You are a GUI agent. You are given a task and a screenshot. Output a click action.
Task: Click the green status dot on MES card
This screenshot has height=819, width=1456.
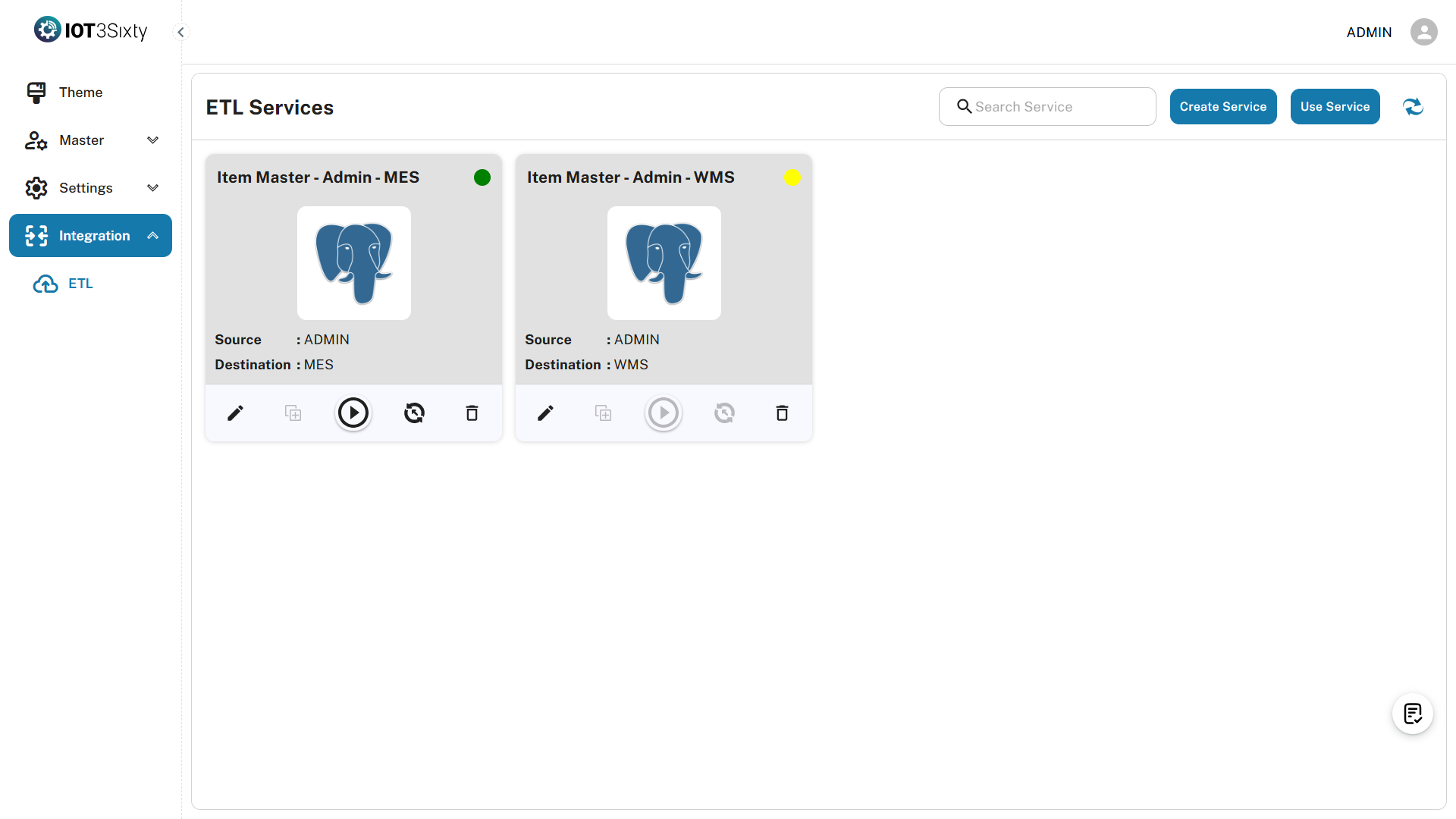tap(482, 177)
